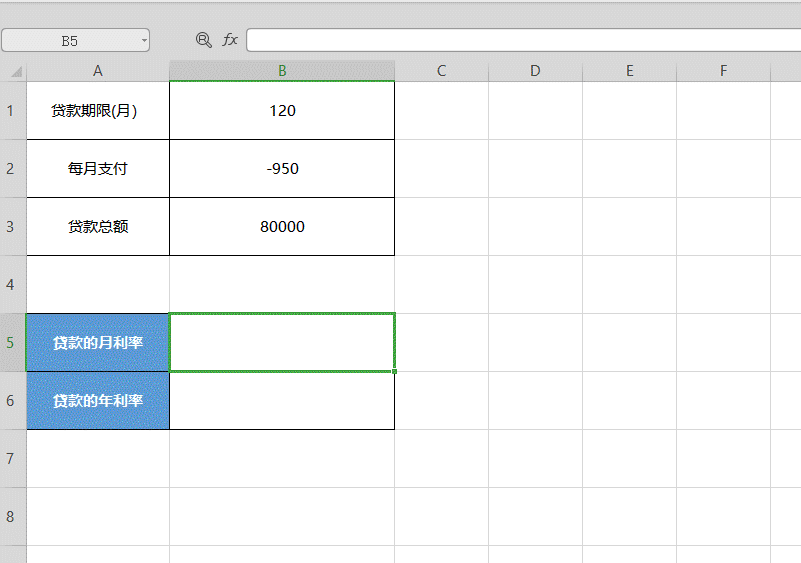Select column C header

441,71
